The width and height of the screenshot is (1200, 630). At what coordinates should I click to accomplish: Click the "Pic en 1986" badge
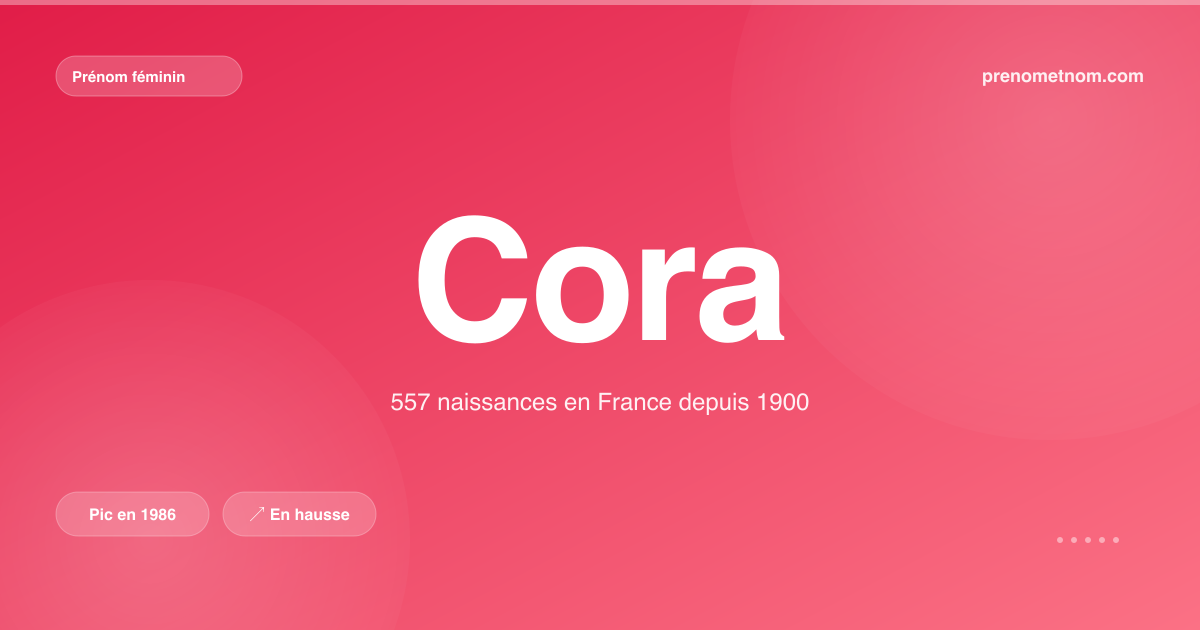(x=132, y=514)
